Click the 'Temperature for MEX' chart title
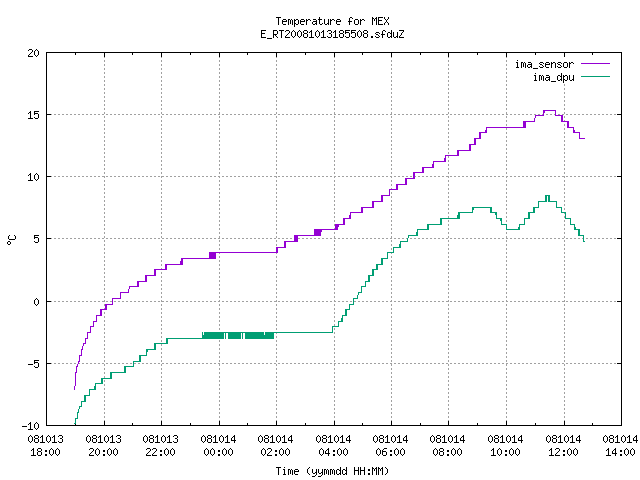 coord(332,21)
